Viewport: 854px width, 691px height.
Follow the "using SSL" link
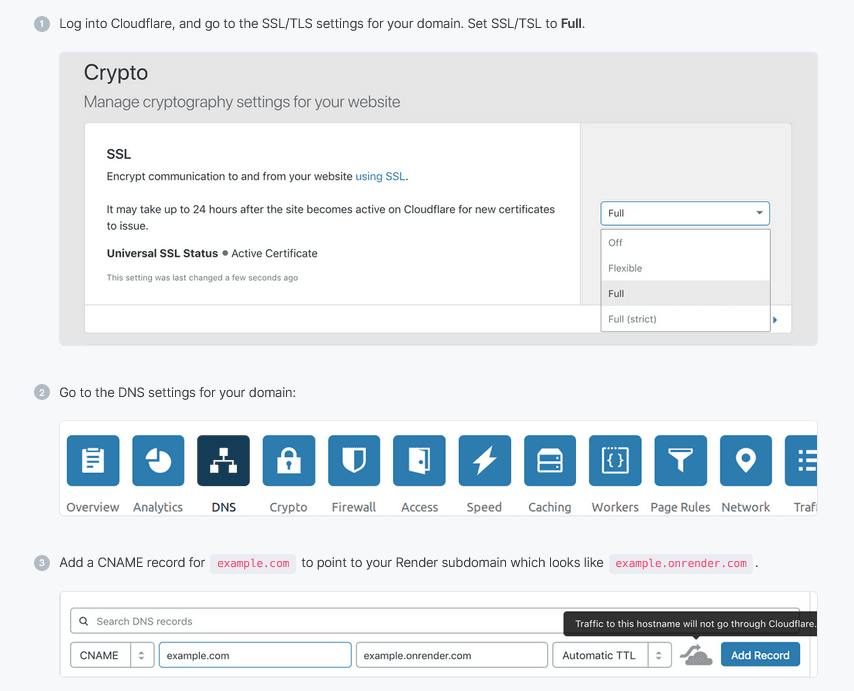pyautogui.click(x=380, y=177)
